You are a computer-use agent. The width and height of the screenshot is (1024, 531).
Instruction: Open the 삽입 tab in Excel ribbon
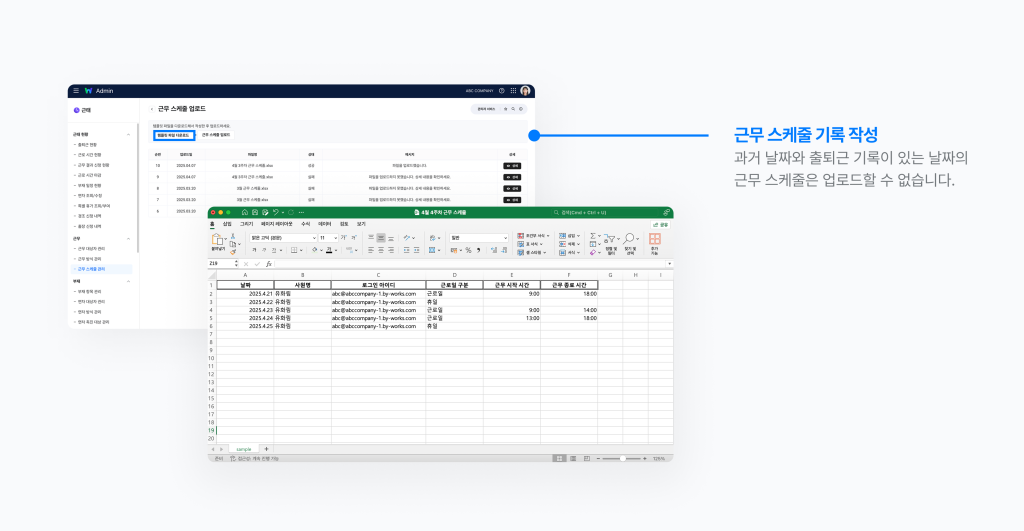[227, 224]
